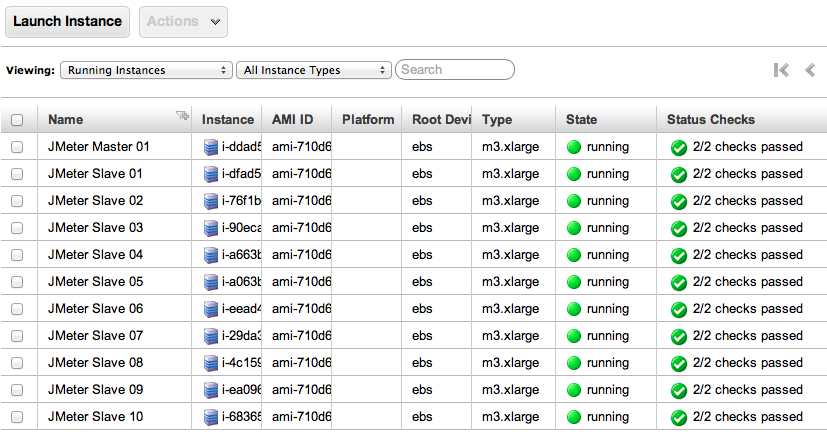Screen dimensions: 827x440
Task: Check the JMeter Slave 10 checkbox
Action: click(17, 416)
